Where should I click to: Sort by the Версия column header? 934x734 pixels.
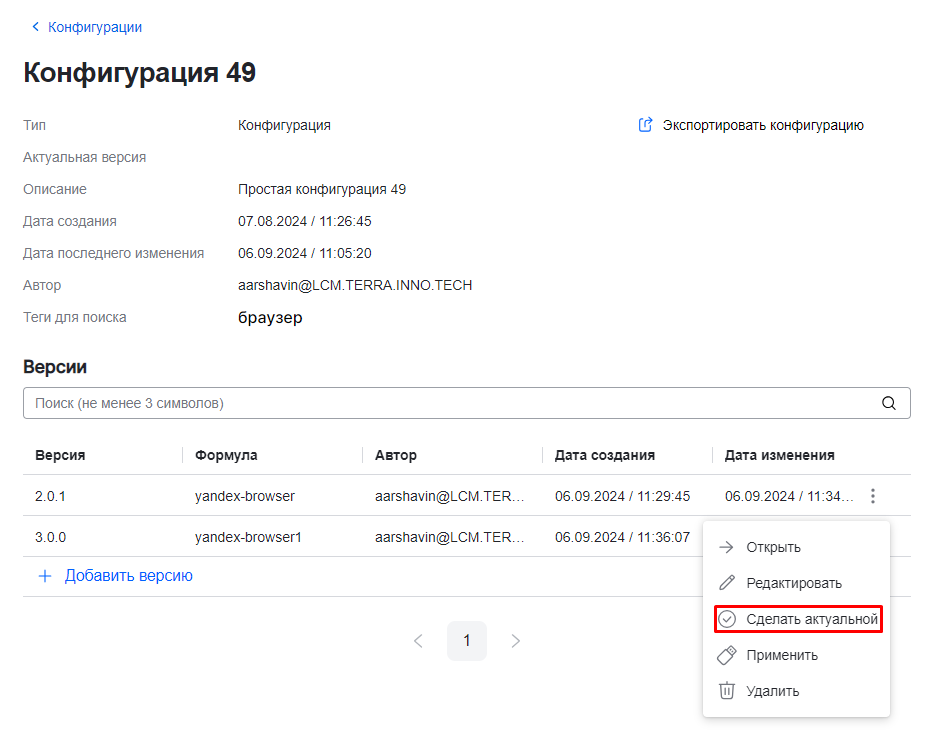60,455
